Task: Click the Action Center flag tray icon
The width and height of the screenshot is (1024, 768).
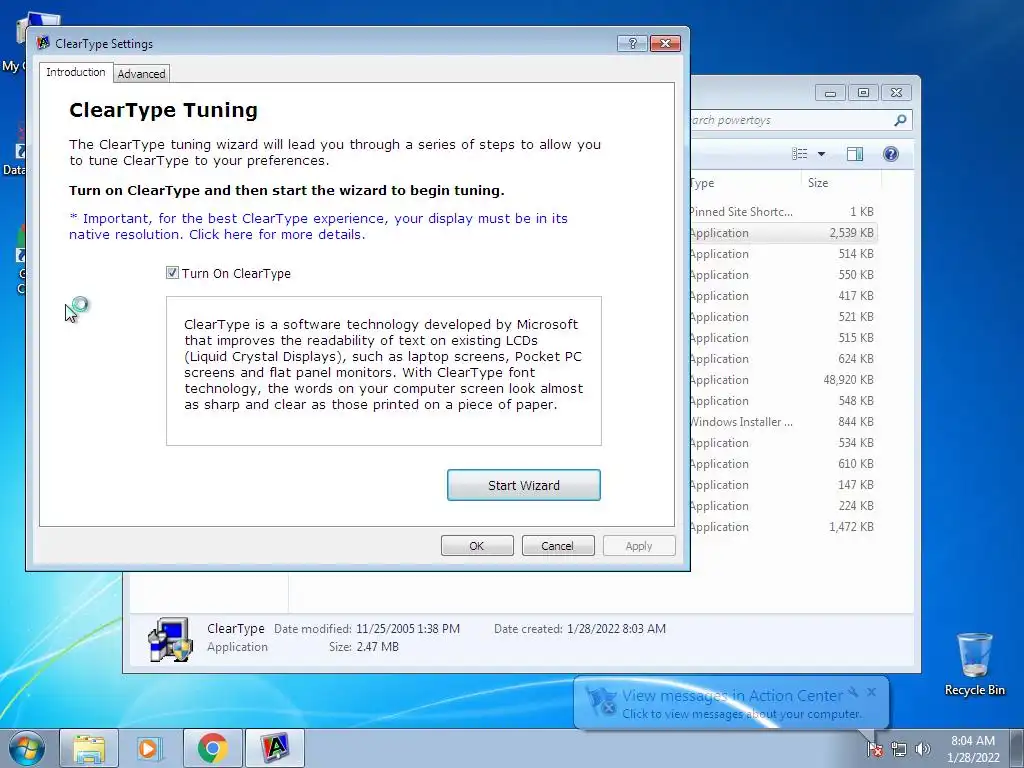Action: [x=875, y=749]
